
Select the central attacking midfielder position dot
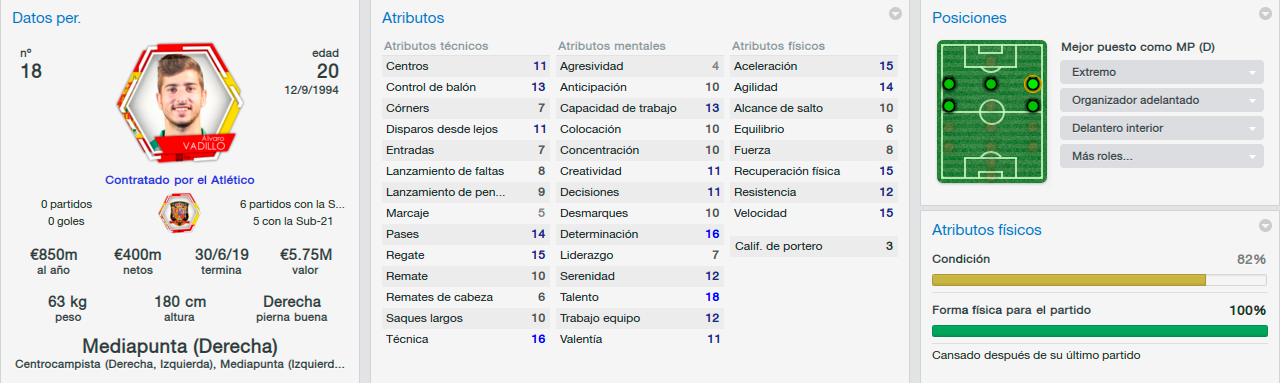tap(990, 83)
